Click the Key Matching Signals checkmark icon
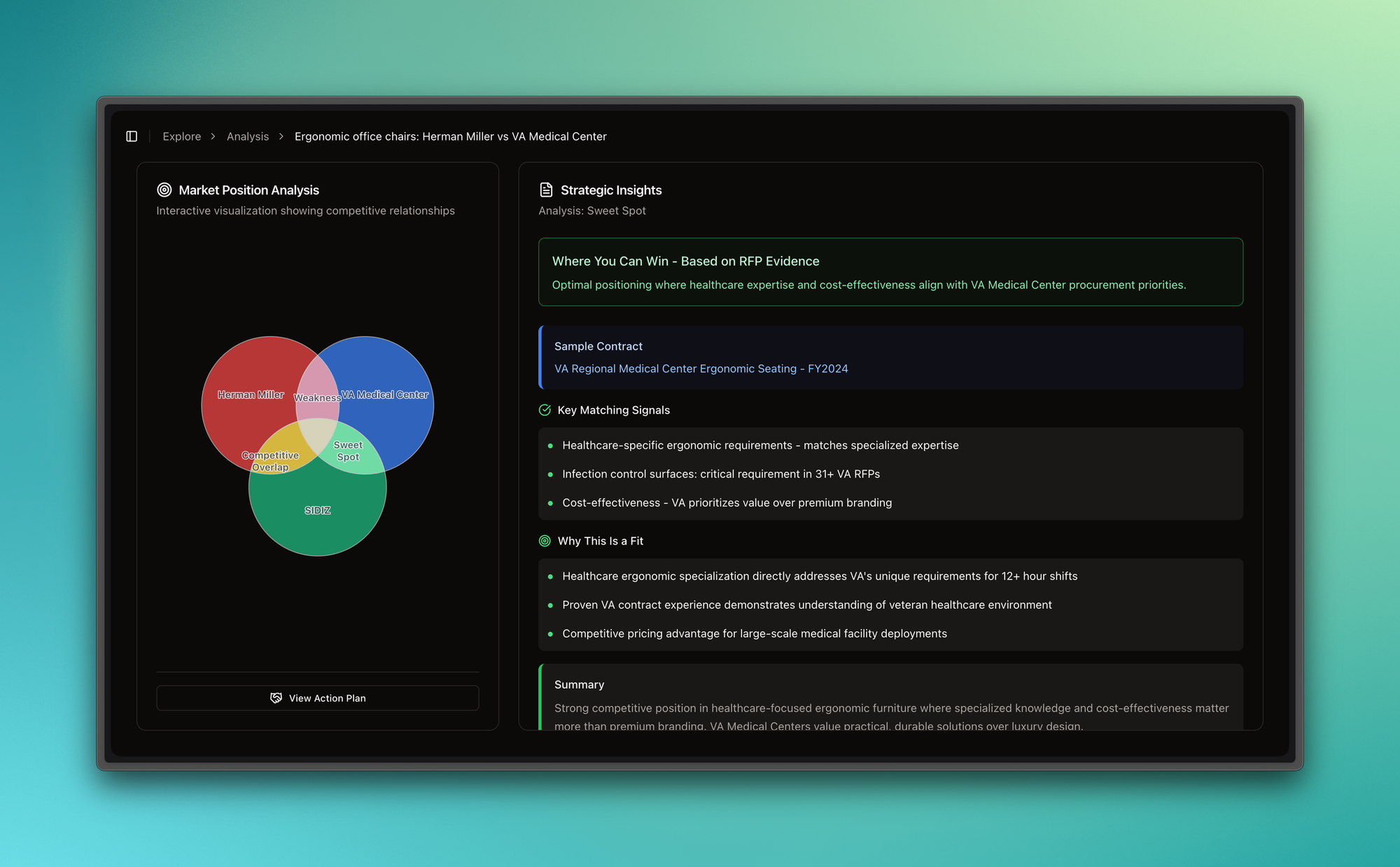The width and height of the screenshot is (1400, 867). pyautogui.click(x=545, y=410)
